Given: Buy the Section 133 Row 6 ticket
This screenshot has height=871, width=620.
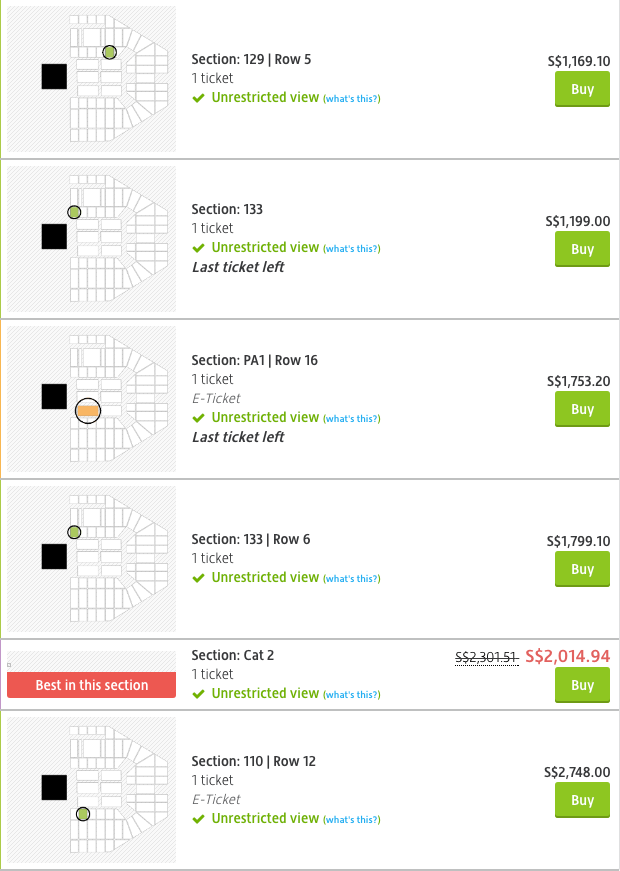Looking at the screenshot, I should (x=582, y=570).
